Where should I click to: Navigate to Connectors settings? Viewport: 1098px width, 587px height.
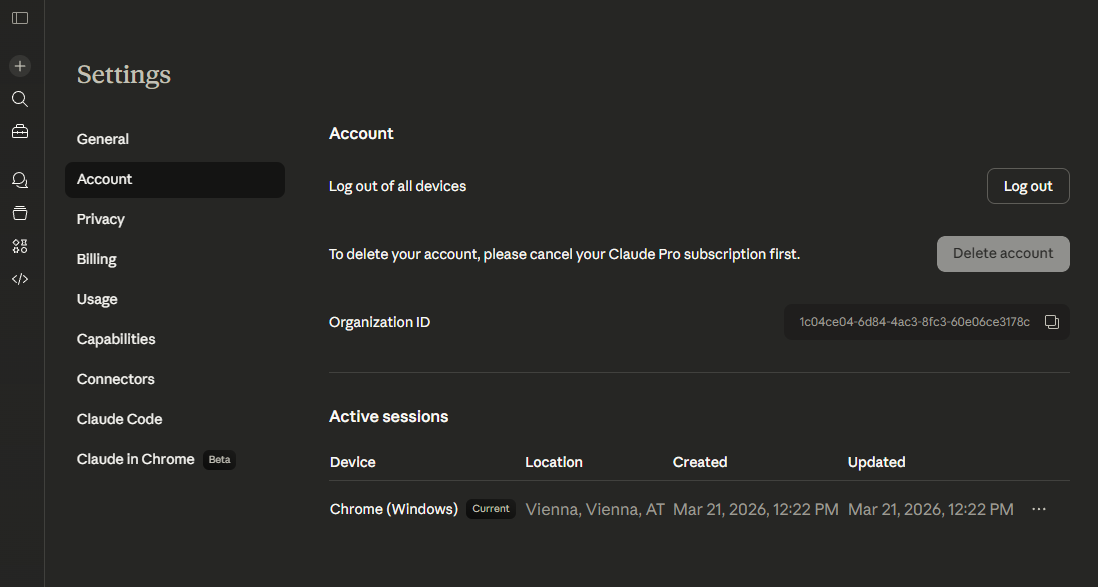click(x=116, y=379)
